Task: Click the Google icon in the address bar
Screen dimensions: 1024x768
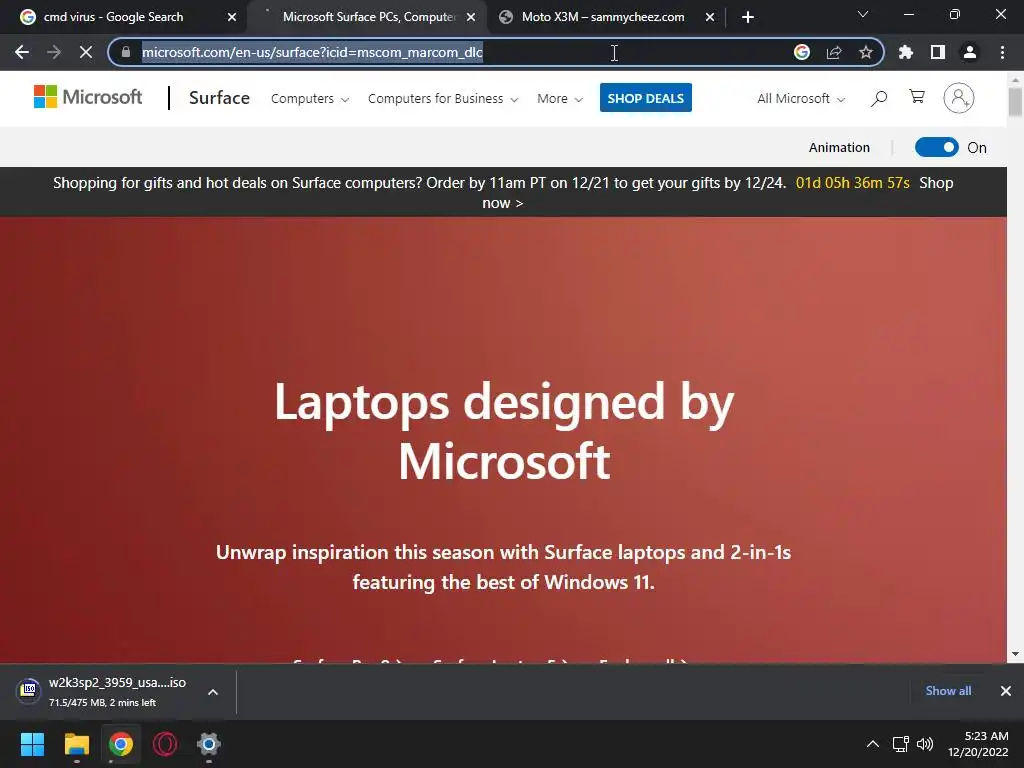Action: click(x=802, y=52)
